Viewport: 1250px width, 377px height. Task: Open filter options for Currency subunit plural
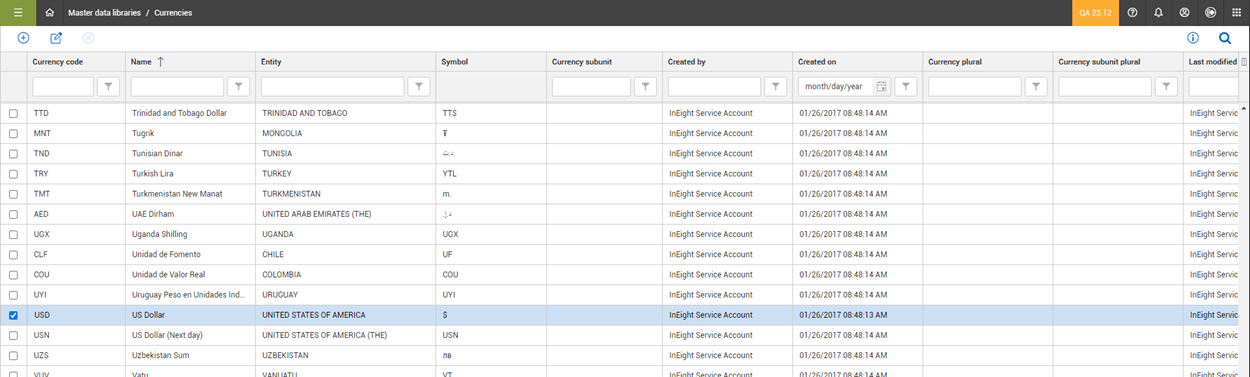[1167, 87]
